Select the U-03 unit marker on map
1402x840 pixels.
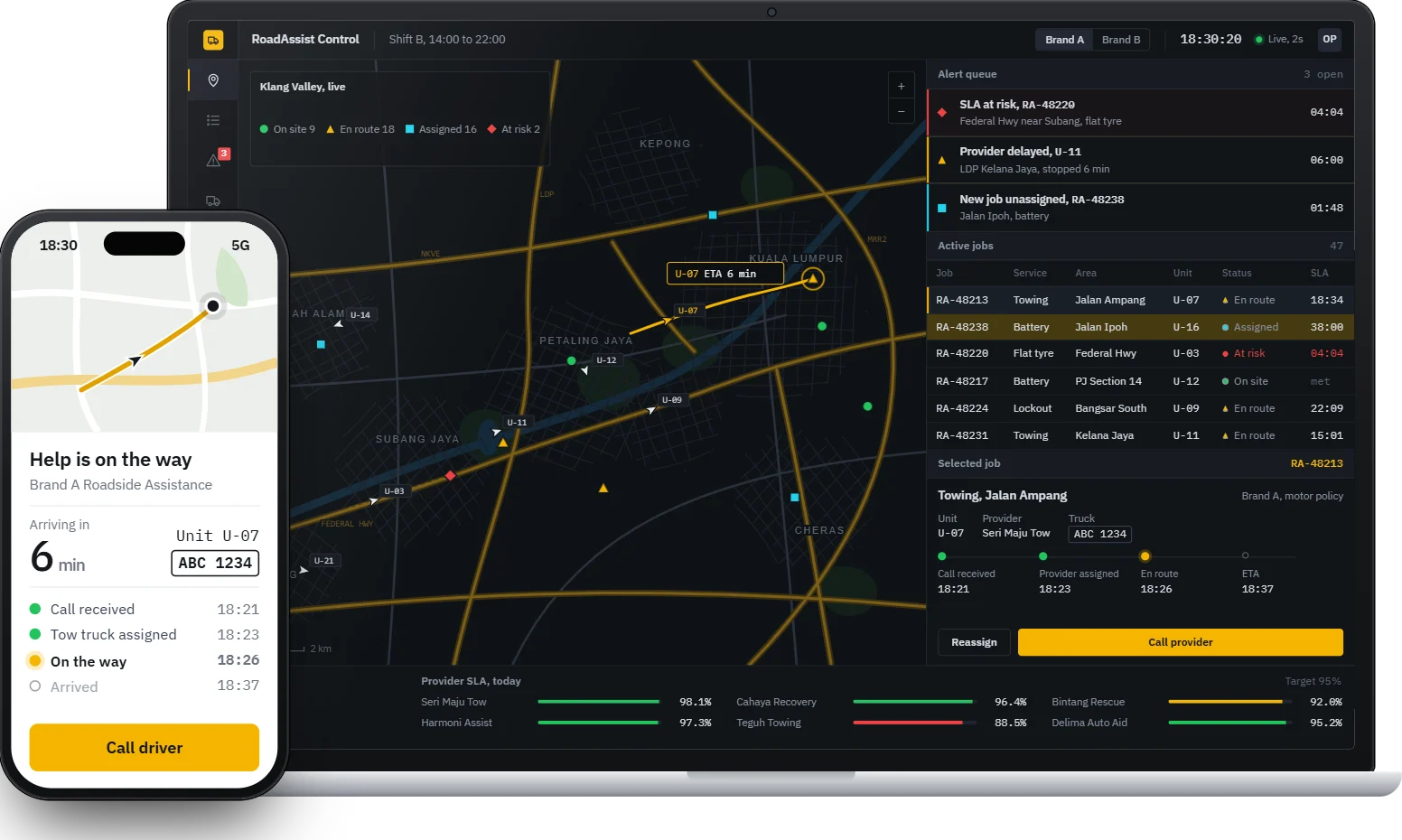click(394, 491)
